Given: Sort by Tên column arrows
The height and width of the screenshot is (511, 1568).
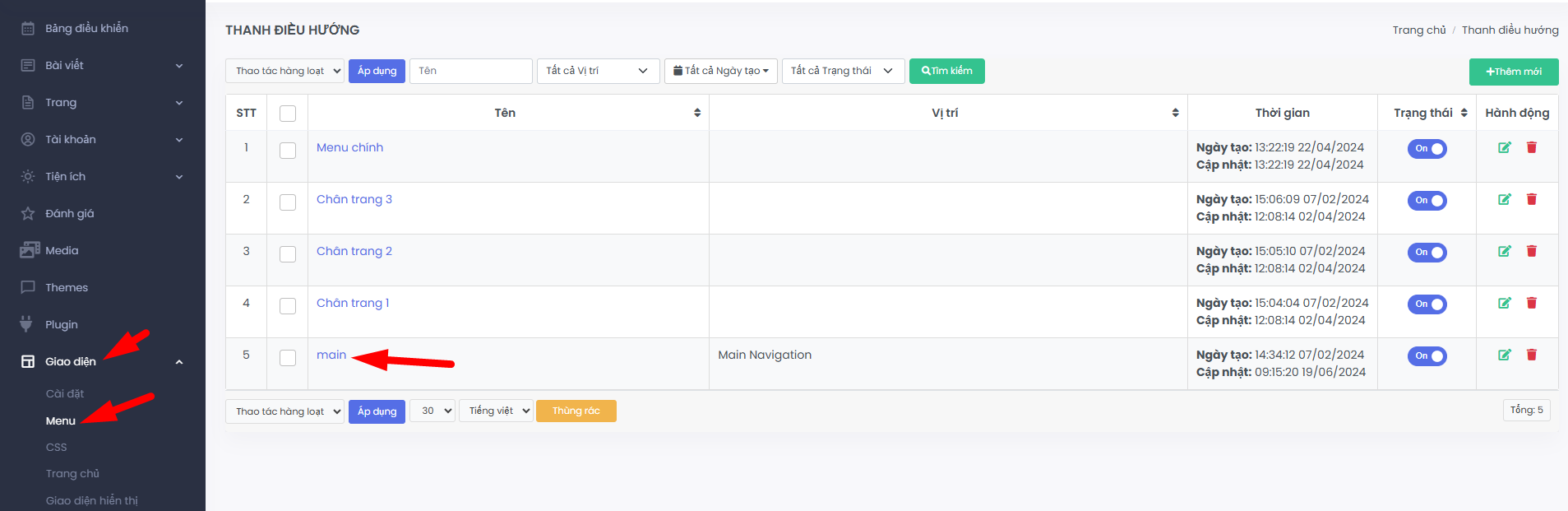Looking at the screenshot, I should tap(697, 113).
